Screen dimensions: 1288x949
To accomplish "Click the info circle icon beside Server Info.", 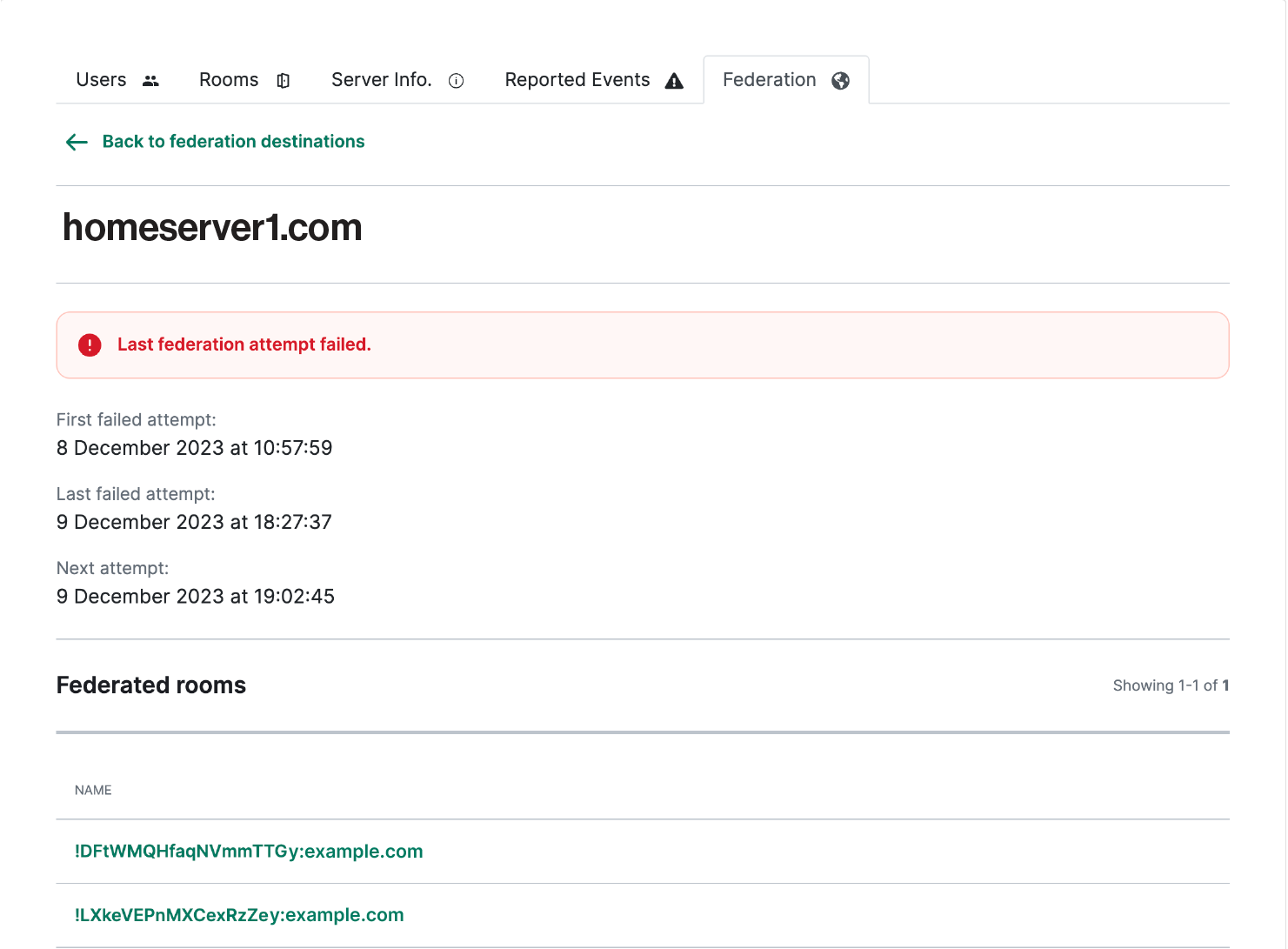I will pyautogui.click(x=456, y=81).
